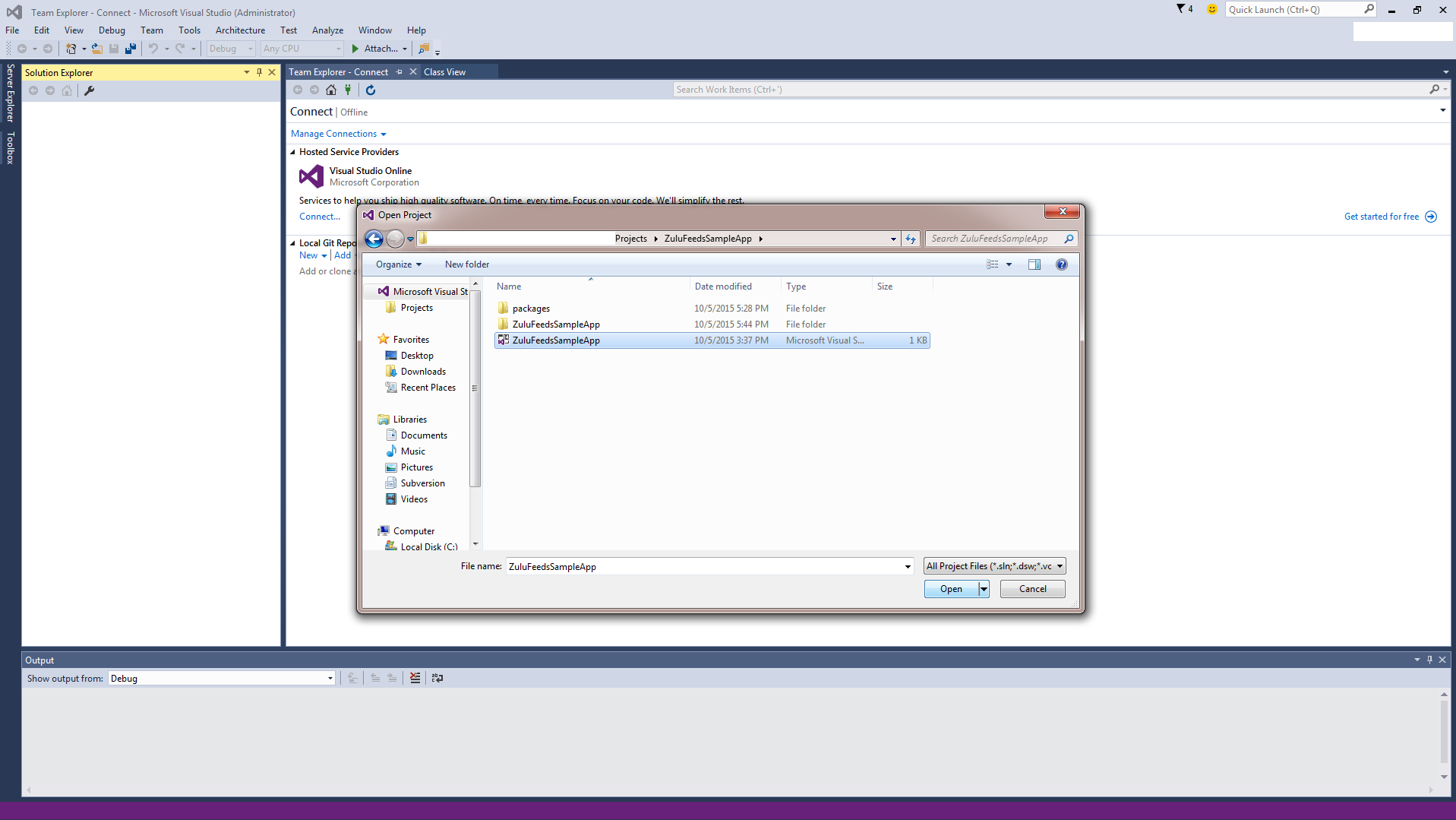Toggle auto-hide pin on Output panel
Viewport: 1456px width, 820px height.
click(1429, 660)
